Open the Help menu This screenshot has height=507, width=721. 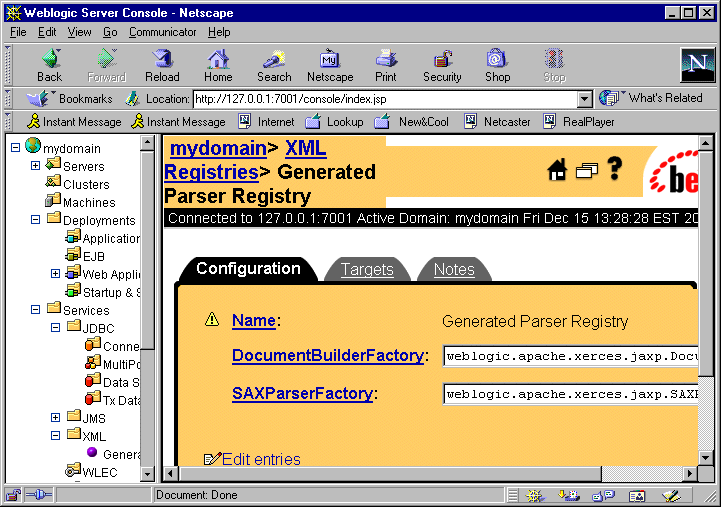[219, 32]
